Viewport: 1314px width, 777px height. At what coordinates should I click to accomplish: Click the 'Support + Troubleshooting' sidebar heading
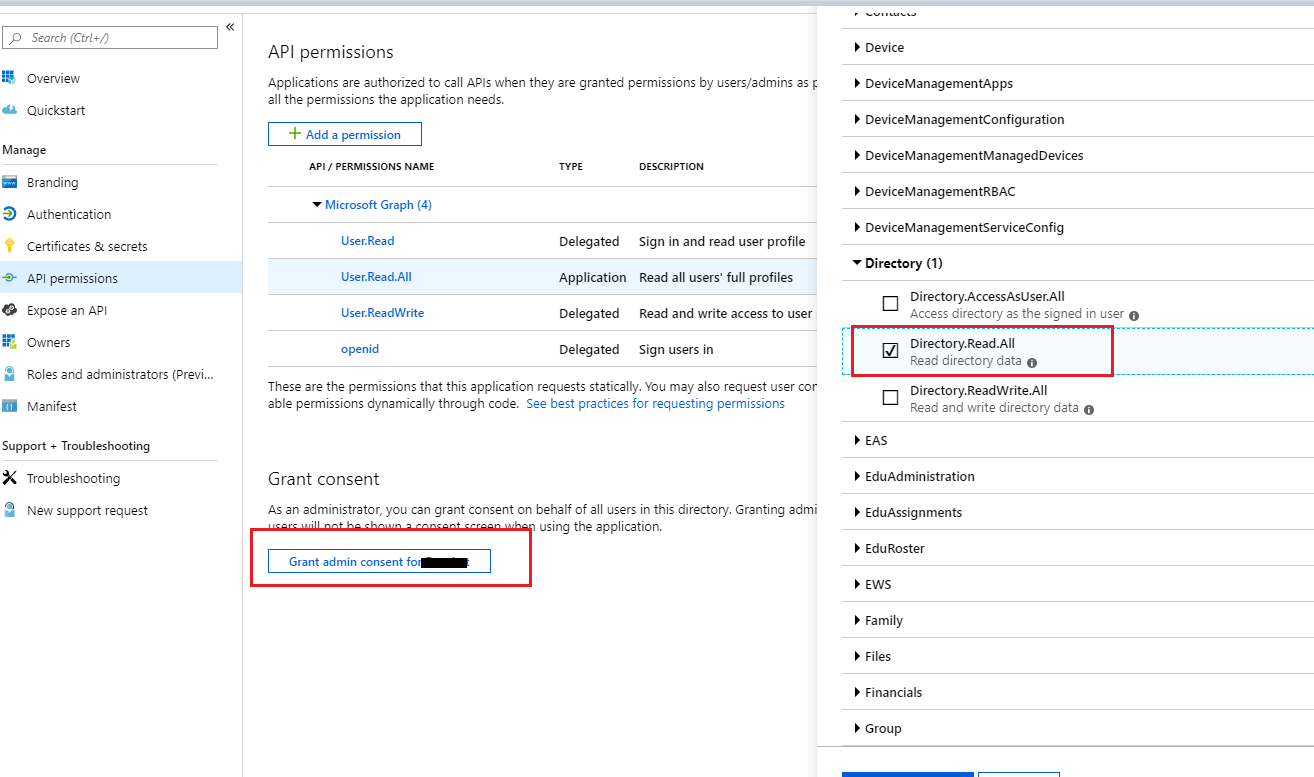[76, 446]
